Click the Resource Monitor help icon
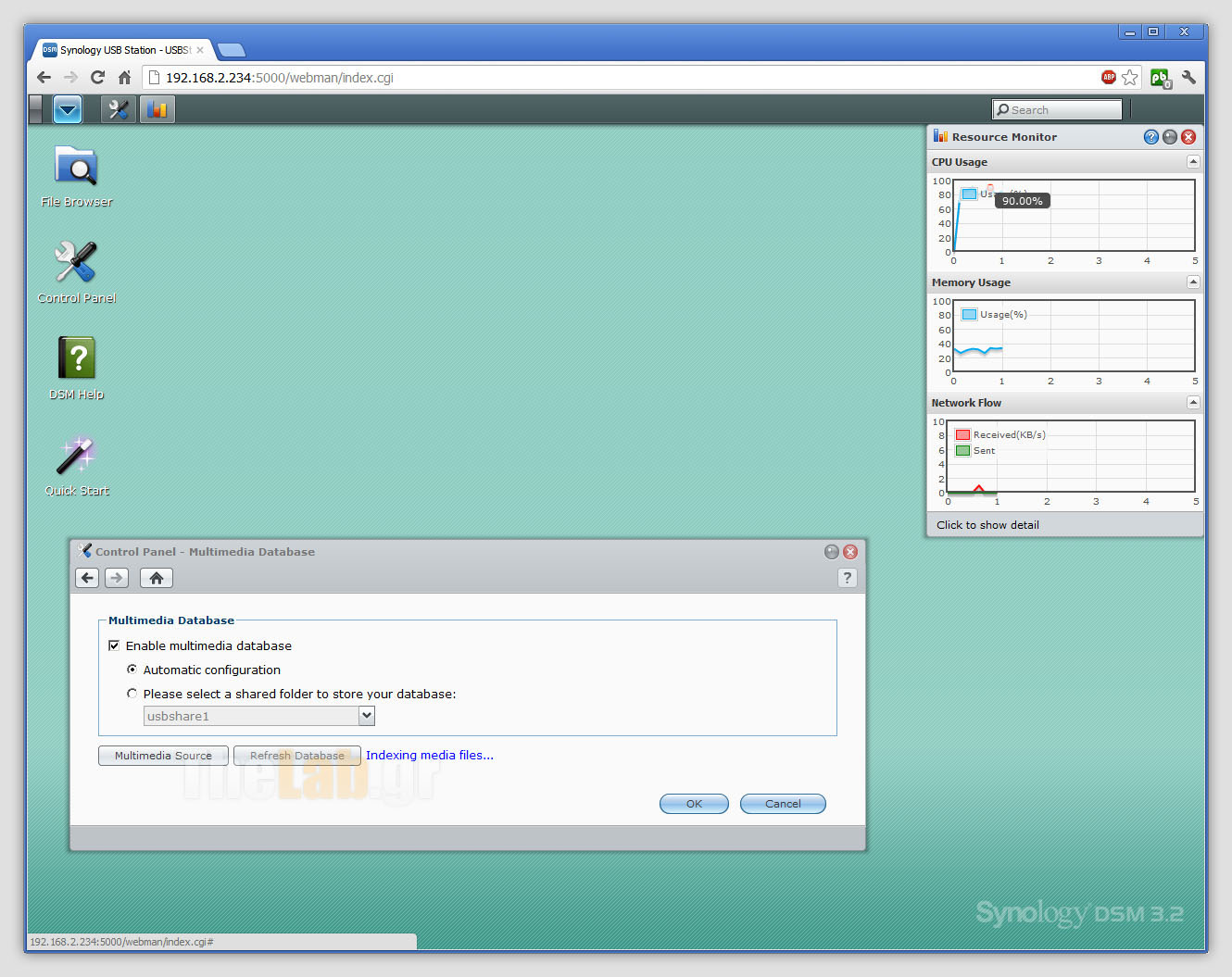 pyautogui.click(x=1151, y=137)
